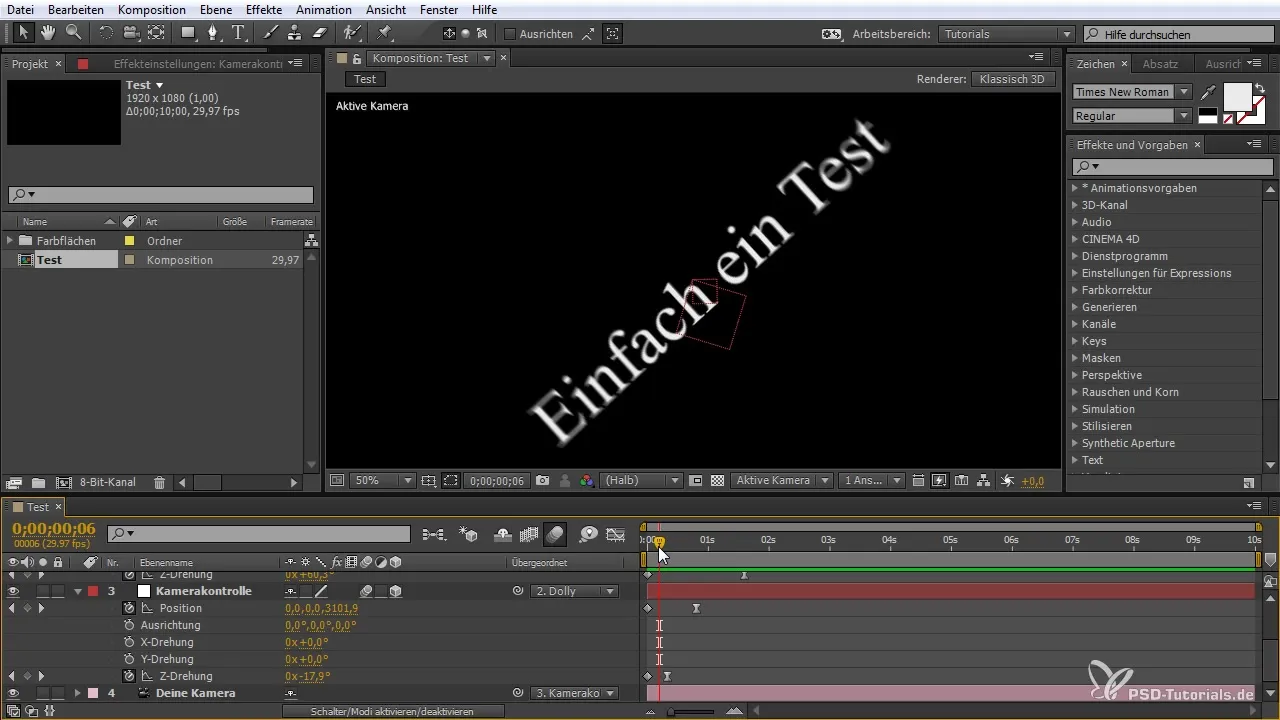Click the white text fill color swatch
The image size is (1280, 720).
pyautogui.click(x=1237, y=96)
